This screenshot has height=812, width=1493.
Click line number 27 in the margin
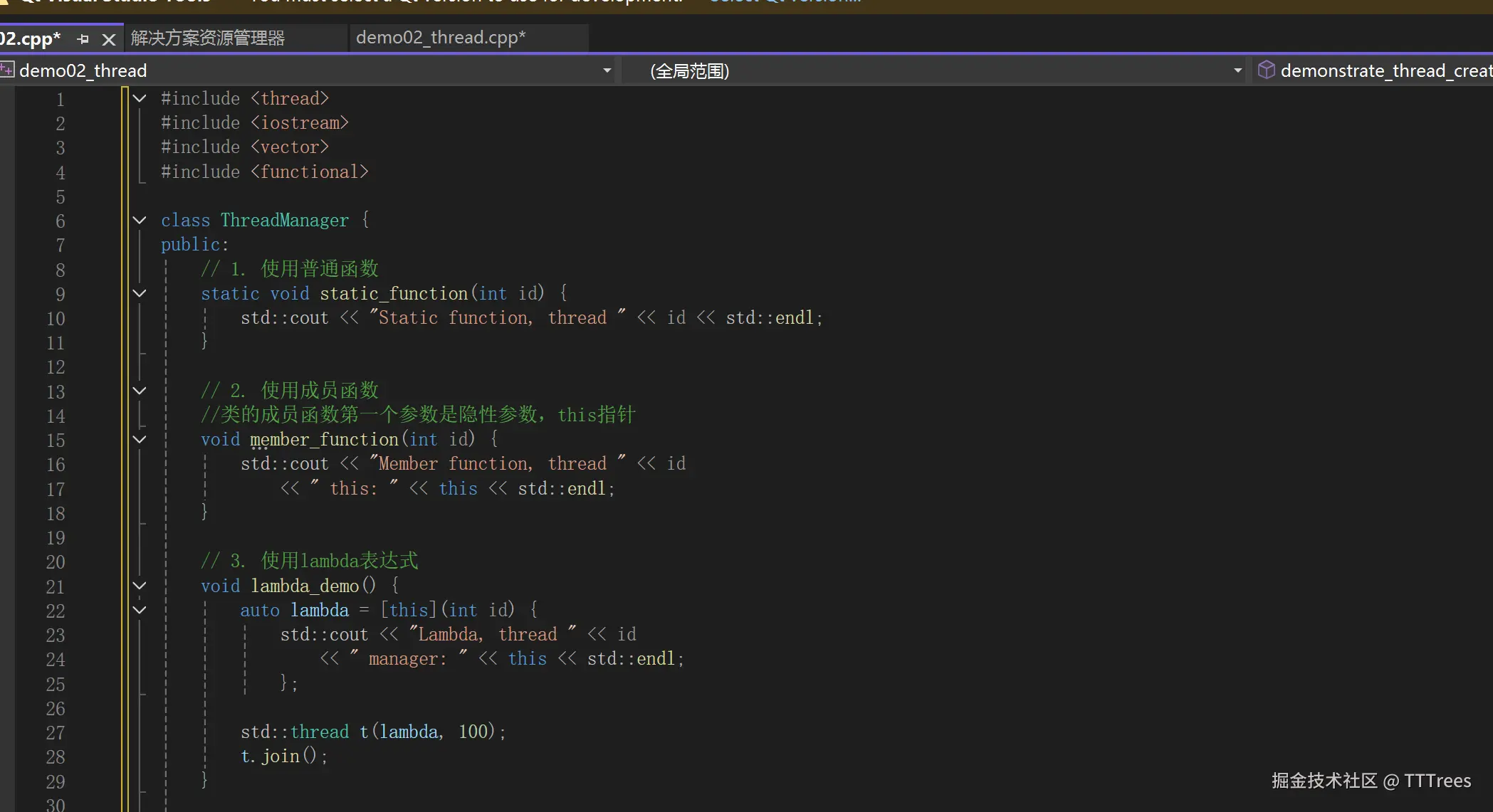56,732
